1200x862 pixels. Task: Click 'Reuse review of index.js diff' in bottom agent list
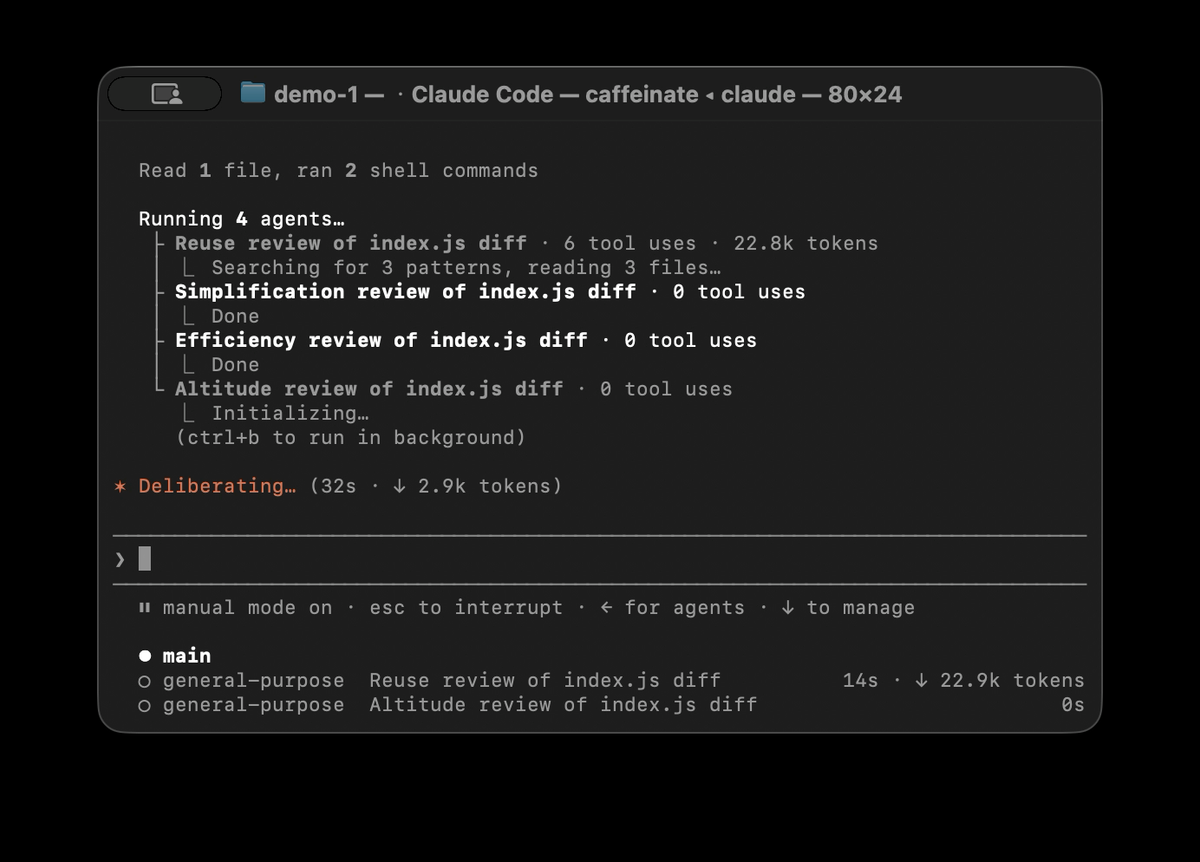click(545, 681)
